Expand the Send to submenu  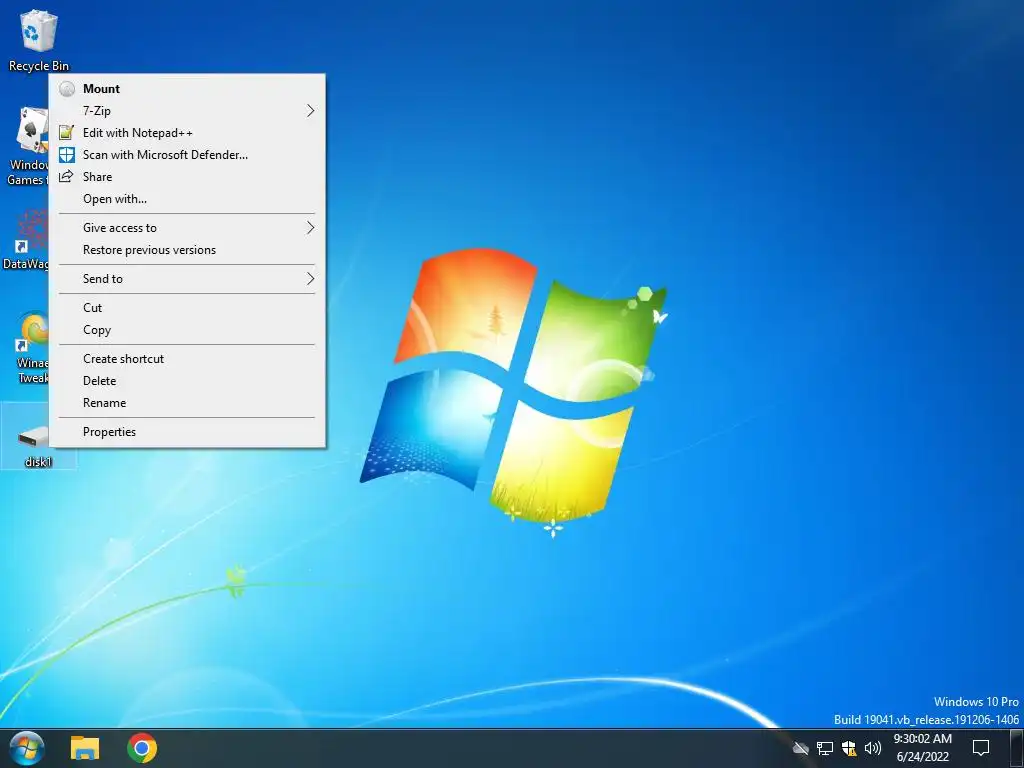(x=187, y=279)
